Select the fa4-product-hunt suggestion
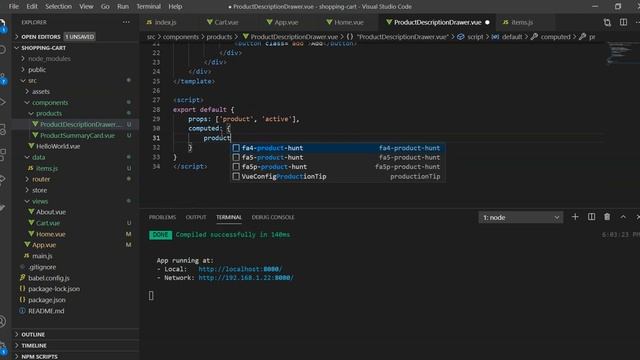The width and height of the screenshot is (640, 360). coord(338,148)
